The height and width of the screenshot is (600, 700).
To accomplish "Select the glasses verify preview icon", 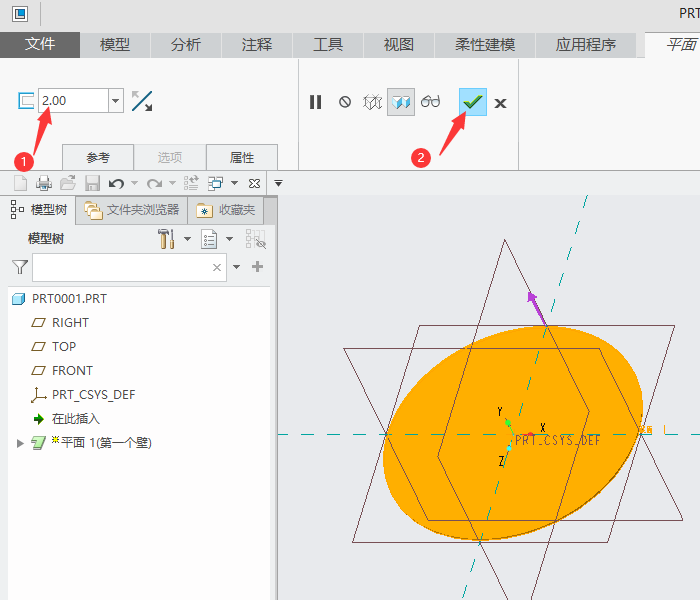I will 430,102.
